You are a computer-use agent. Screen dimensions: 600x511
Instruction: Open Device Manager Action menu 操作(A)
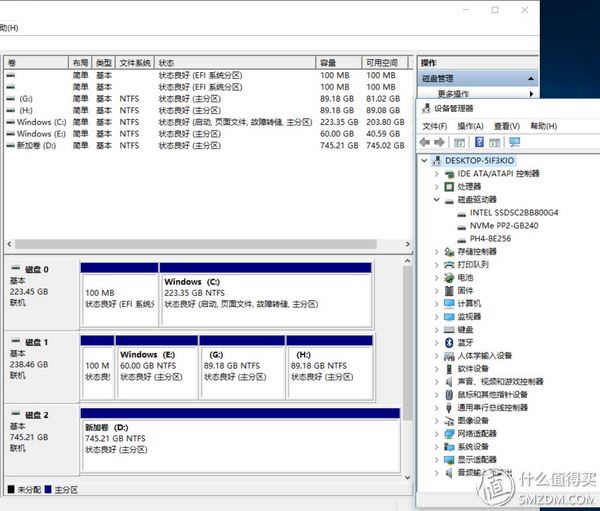470,126
